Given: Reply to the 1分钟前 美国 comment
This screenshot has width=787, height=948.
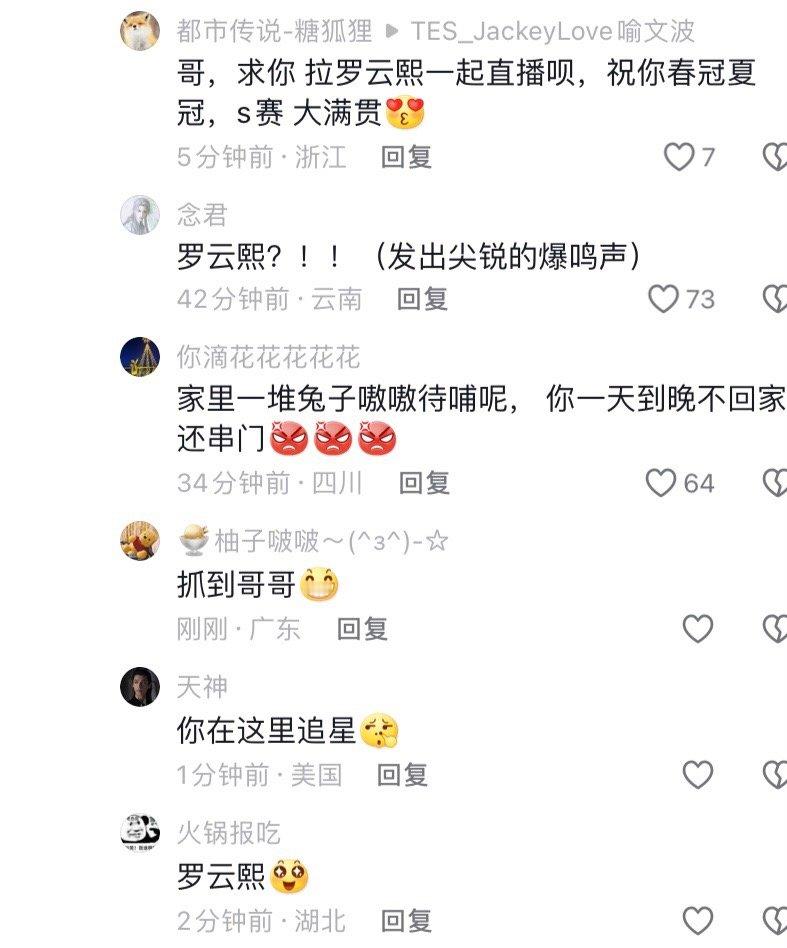Looking at the screenshot, I should (402, 774).
